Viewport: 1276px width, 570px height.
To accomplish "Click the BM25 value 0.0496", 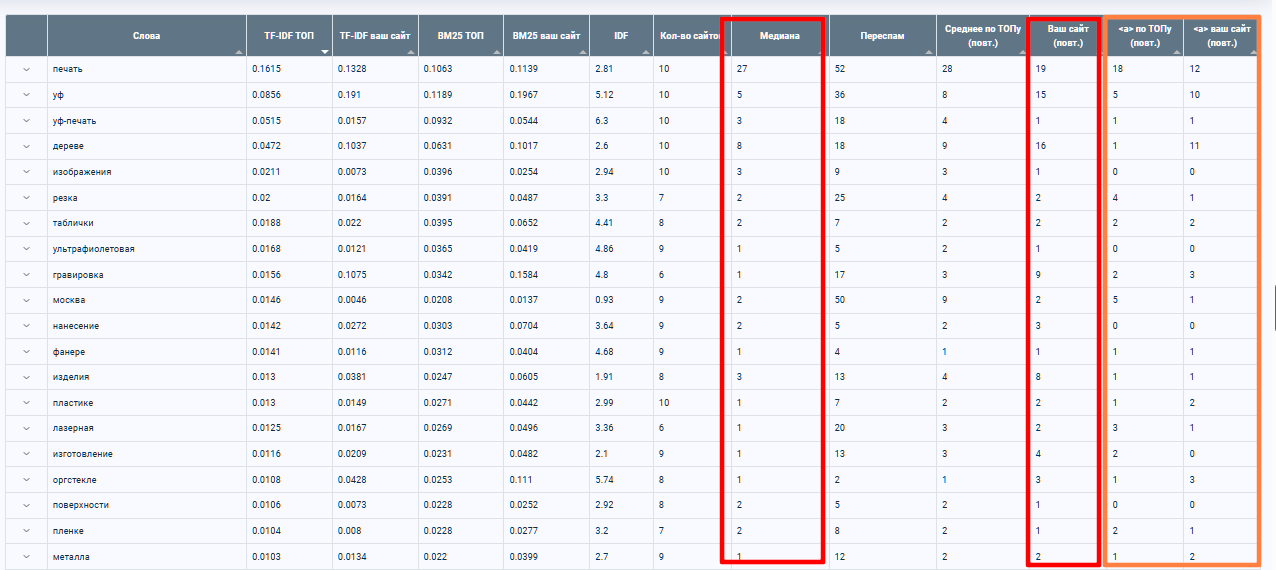I will point(524,428).
